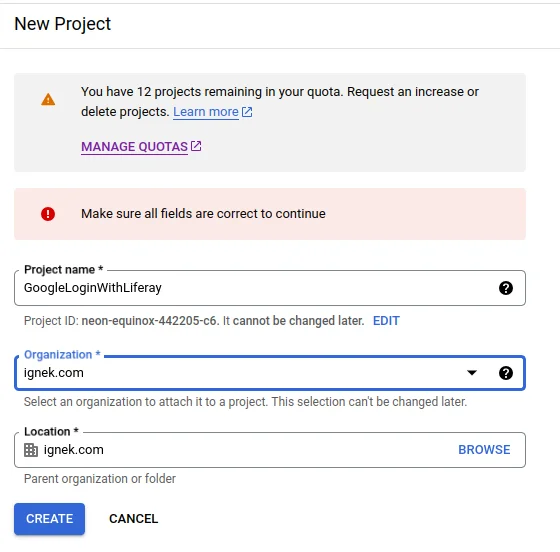This screenshot has height=552, width=560.
Task: Click the CANCEL button
Action: [x=133, y=519]
